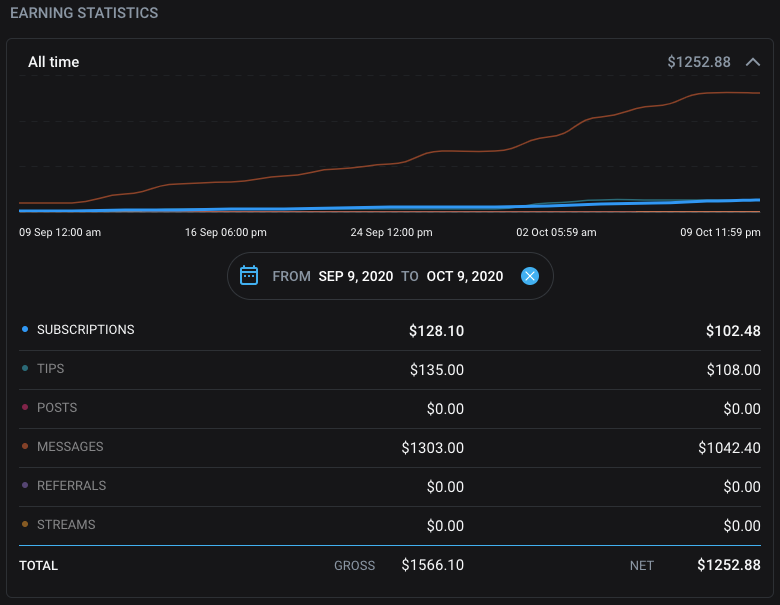Toggle the Tips teal legend dot
This screenshot has width=780, height=605.
(25, 368)
